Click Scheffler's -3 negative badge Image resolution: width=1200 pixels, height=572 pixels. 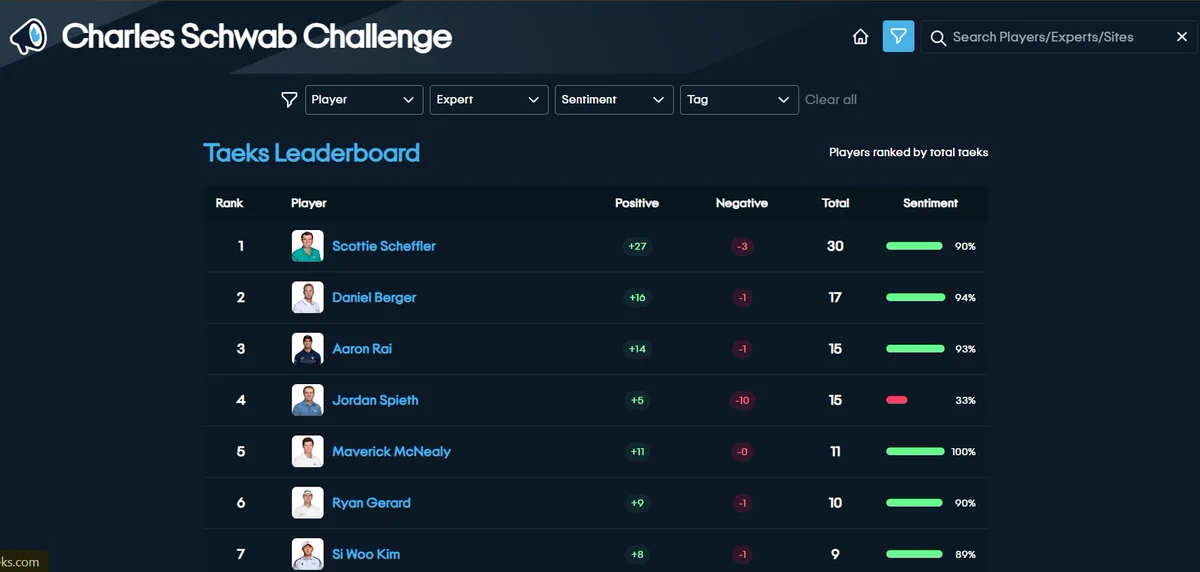(742, 246)
